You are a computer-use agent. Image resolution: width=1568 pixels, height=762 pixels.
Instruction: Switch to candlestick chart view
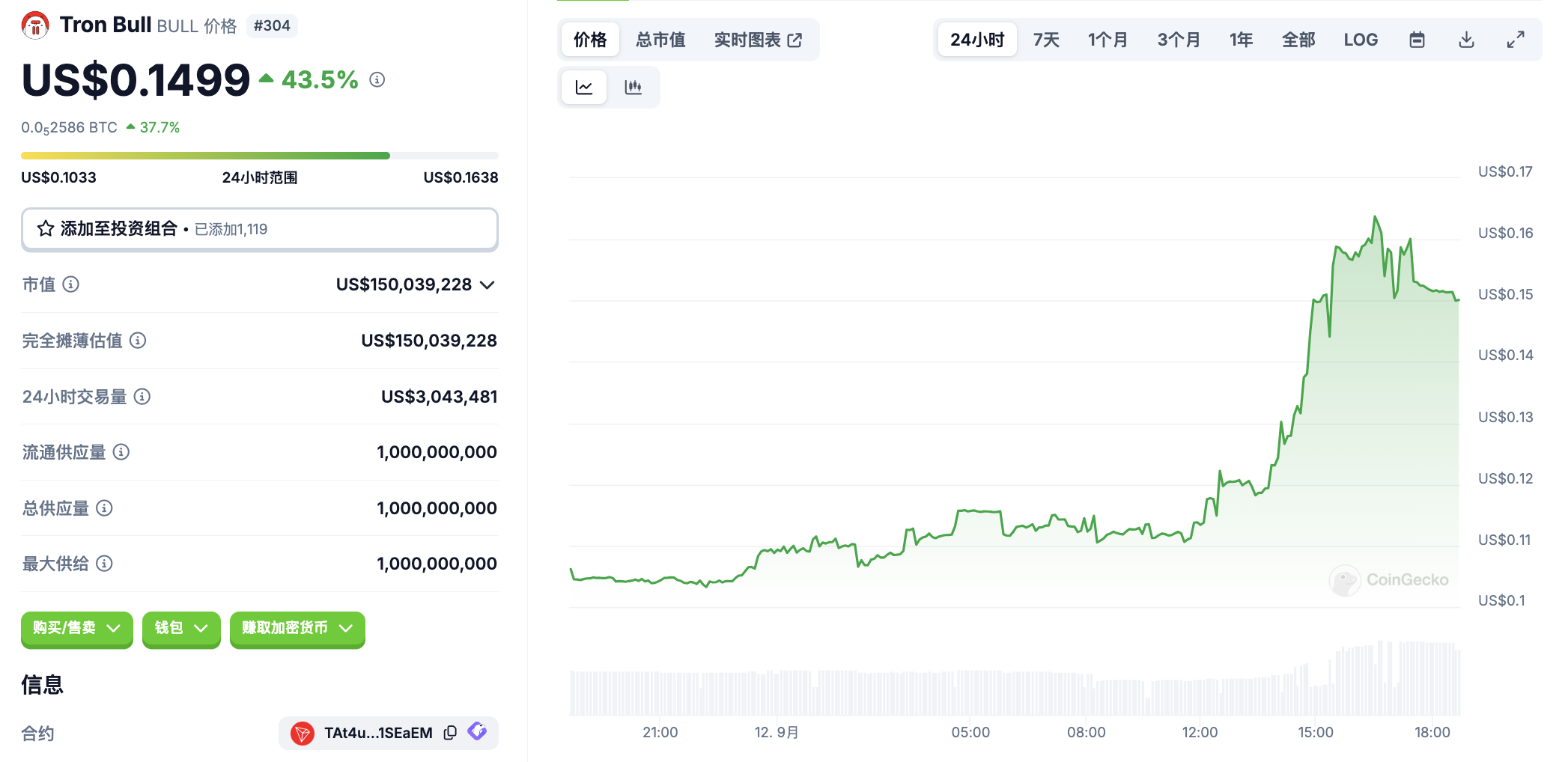pyautogui.click(x=633, y=88)
